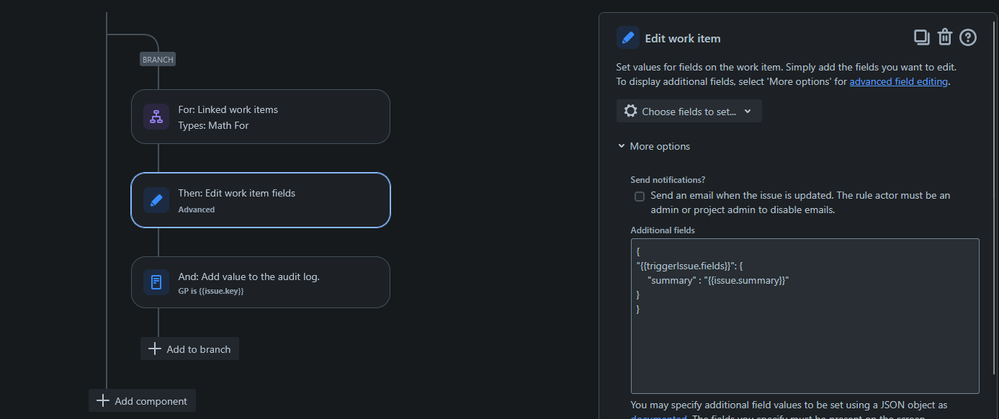The height and width of the screenshot is (419, 999).
Task: Toggle Send an email notification checkbox
Action: click(x=639, y=196)
